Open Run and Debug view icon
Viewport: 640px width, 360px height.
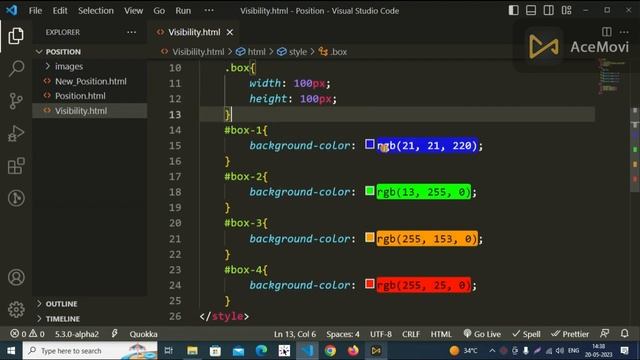click(x=16, y=133)
